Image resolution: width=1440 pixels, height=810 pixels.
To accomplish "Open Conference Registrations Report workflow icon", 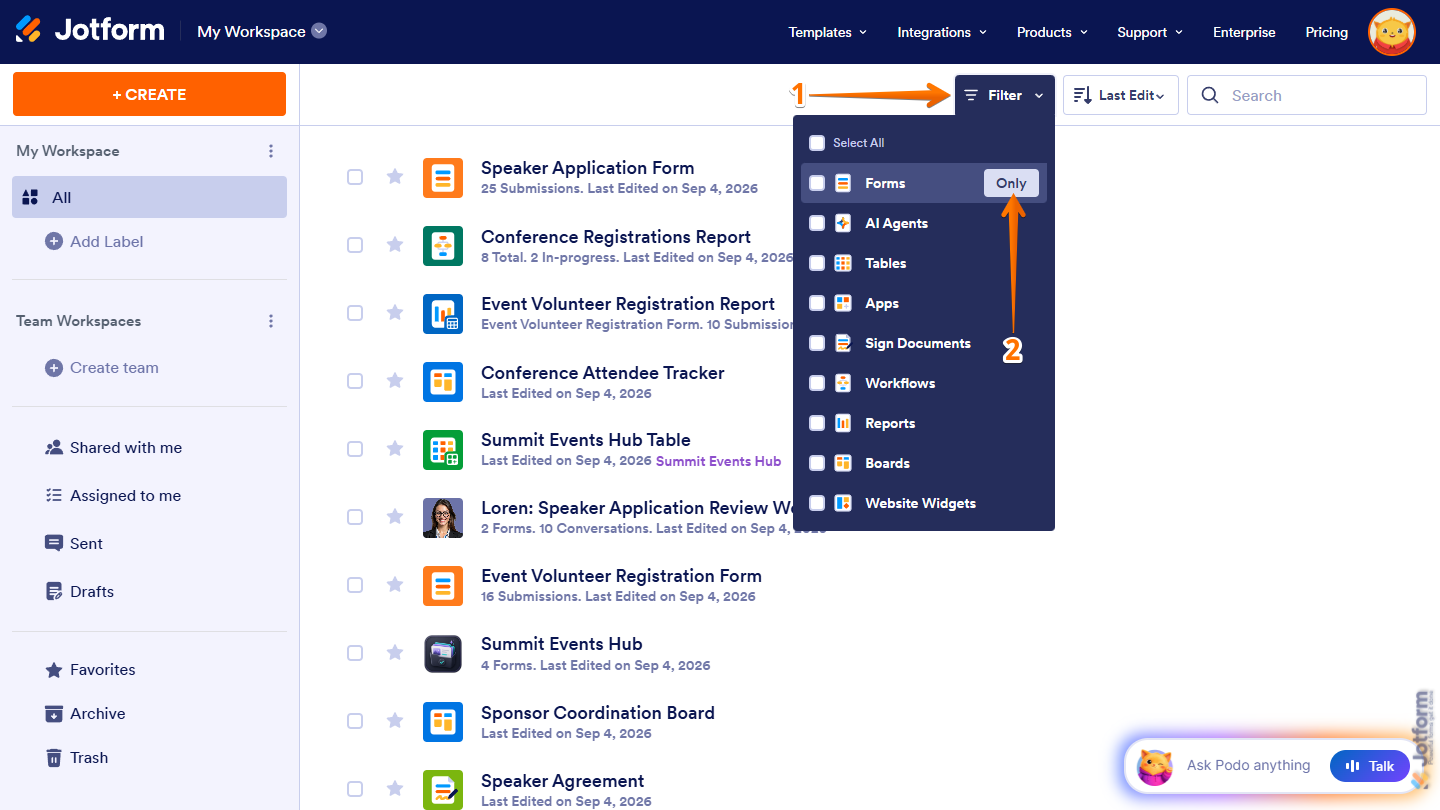I will pos(443,246).
